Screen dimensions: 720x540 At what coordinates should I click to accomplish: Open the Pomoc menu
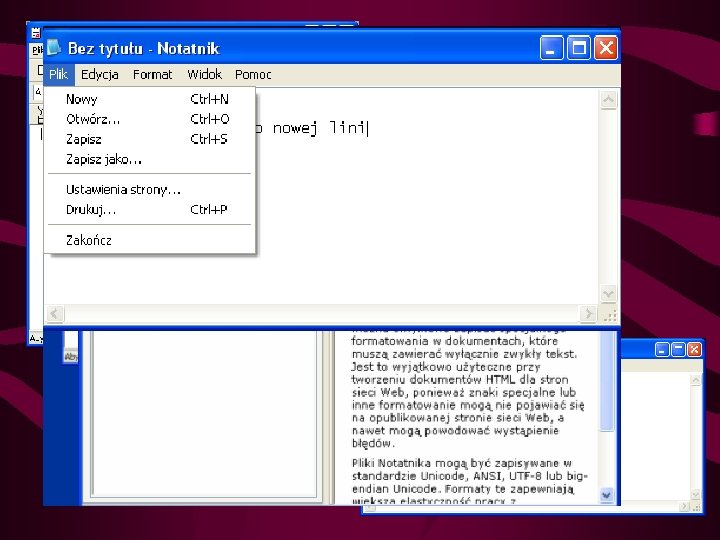click(x=253, y=74)
